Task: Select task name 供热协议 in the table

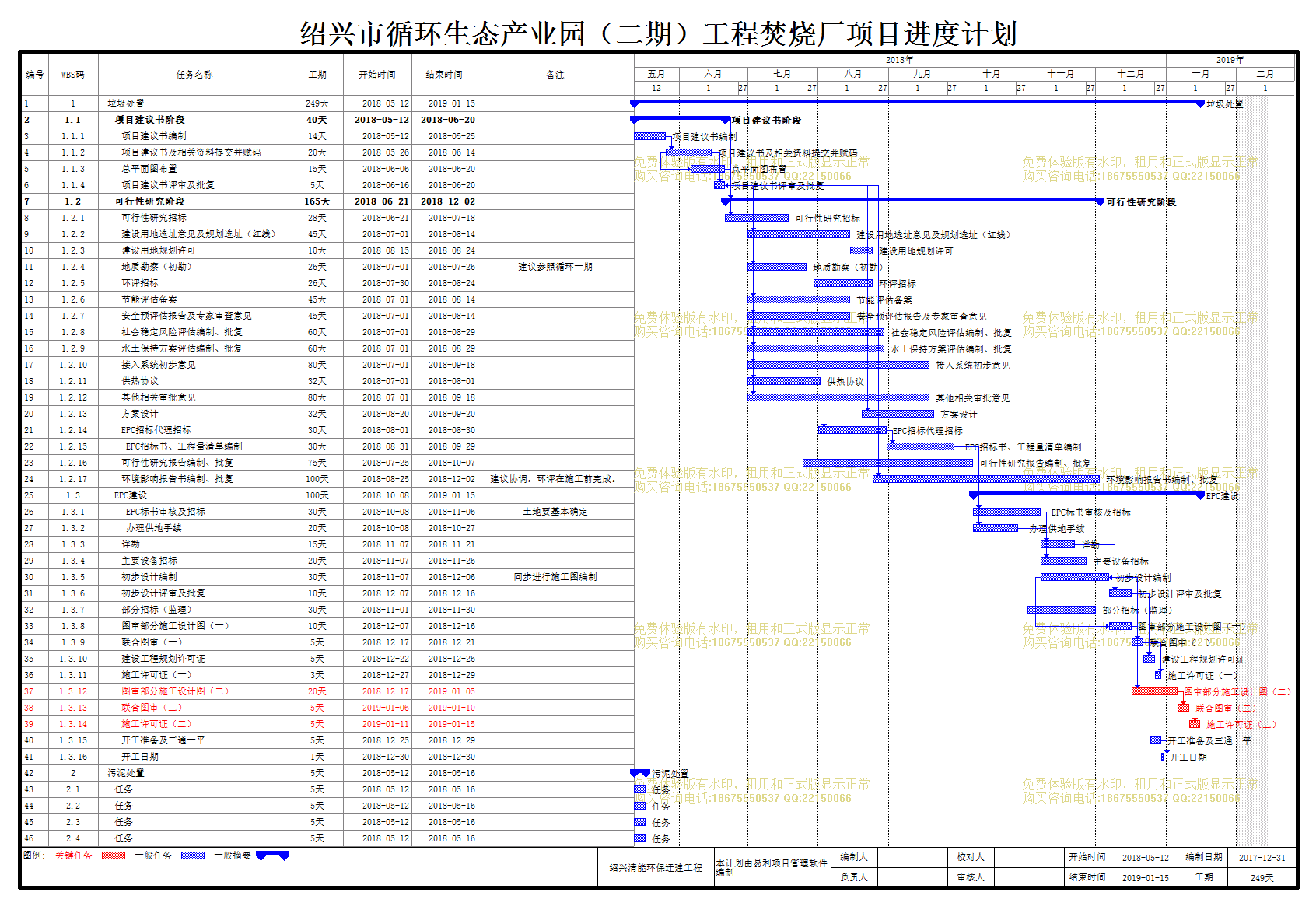Action: (x=139, y=381)
